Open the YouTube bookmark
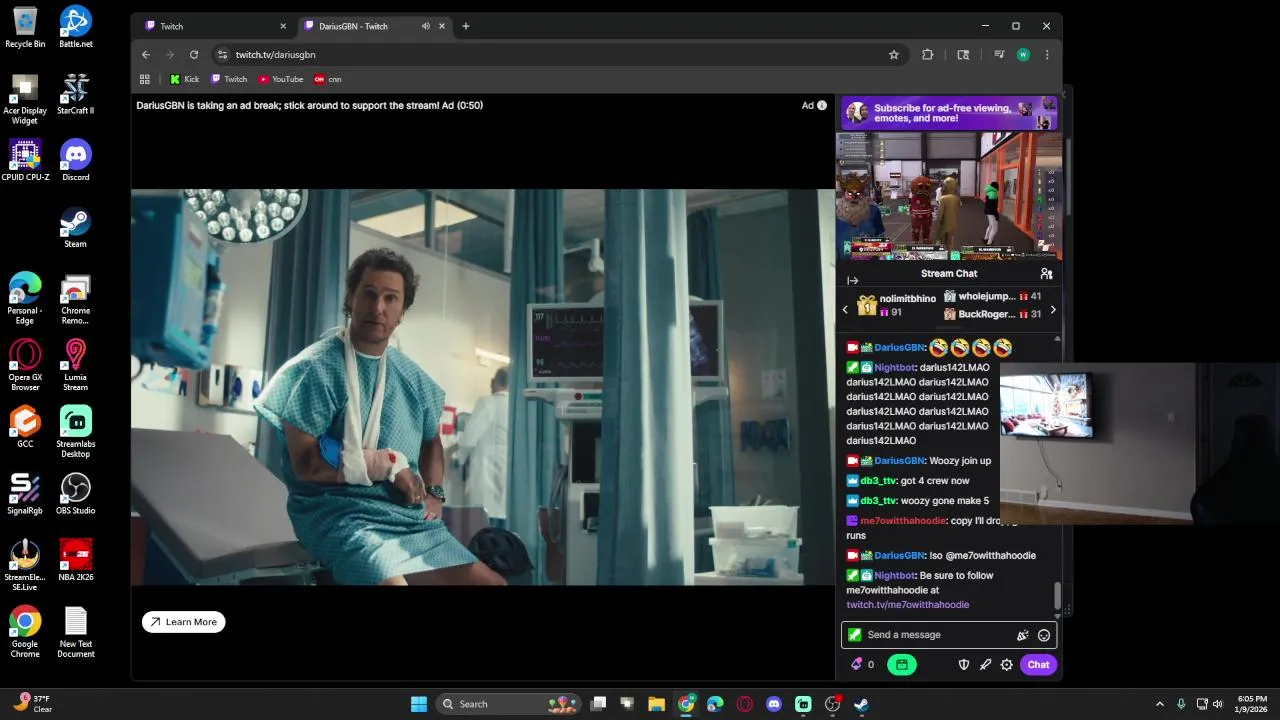Viewport: 1280px width, 720px height. click(x=281, y=79)
